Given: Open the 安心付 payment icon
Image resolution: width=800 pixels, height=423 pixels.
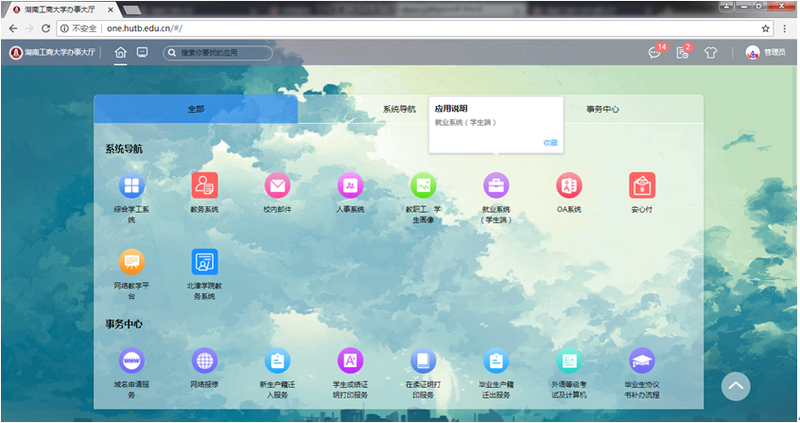Looking at the screenshot, I should coord(642,185).
